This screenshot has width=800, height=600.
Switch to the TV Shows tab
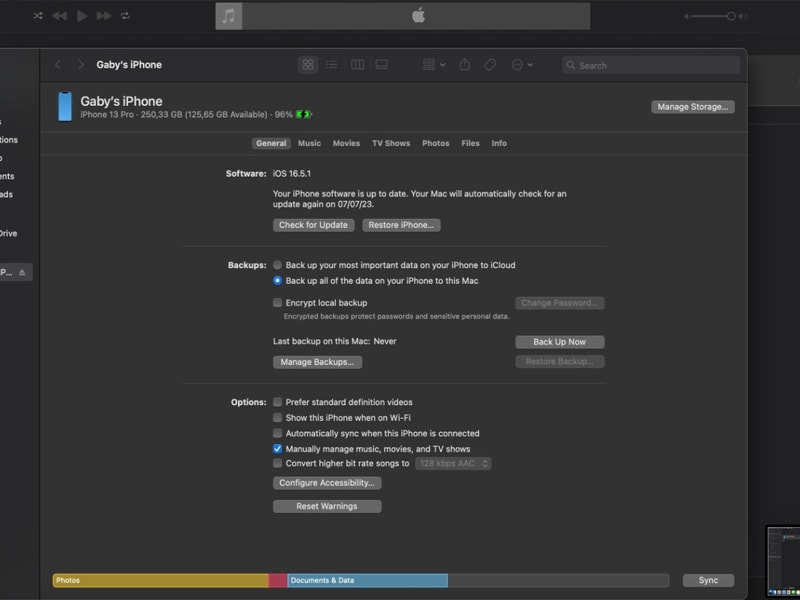pos(391,143)
